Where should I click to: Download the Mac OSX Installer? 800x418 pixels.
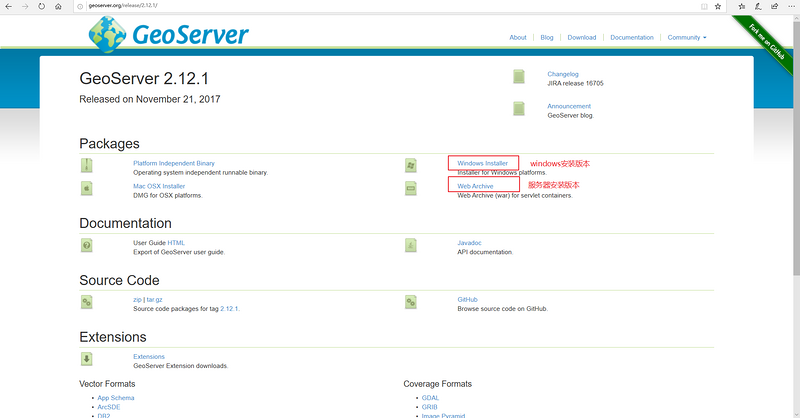coord(159,186)
